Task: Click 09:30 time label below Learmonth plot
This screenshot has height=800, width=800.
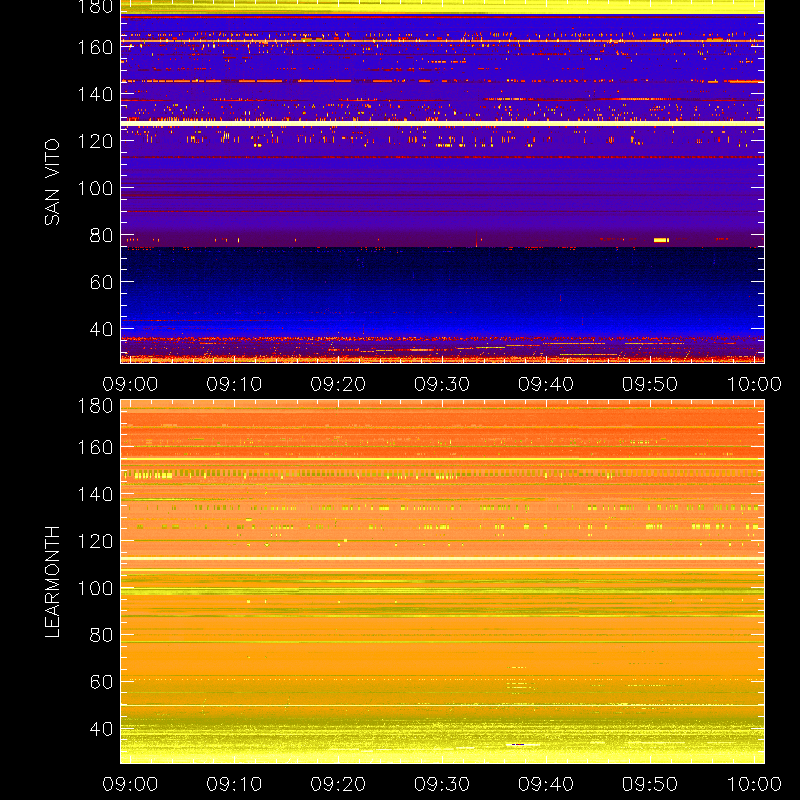Action: click(x=442, y=784)
